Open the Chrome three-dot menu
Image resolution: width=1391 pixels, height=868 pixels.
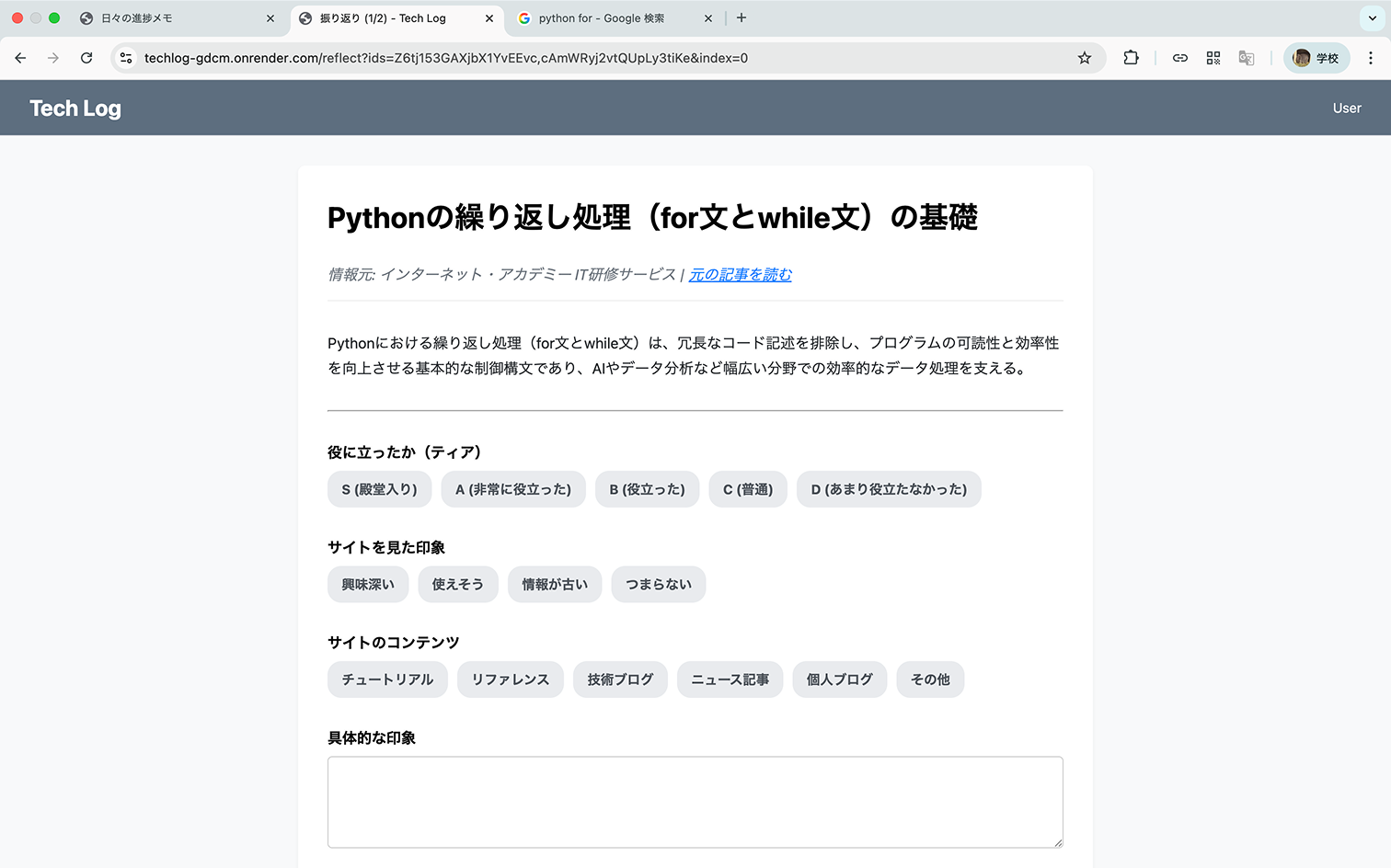1372,57
